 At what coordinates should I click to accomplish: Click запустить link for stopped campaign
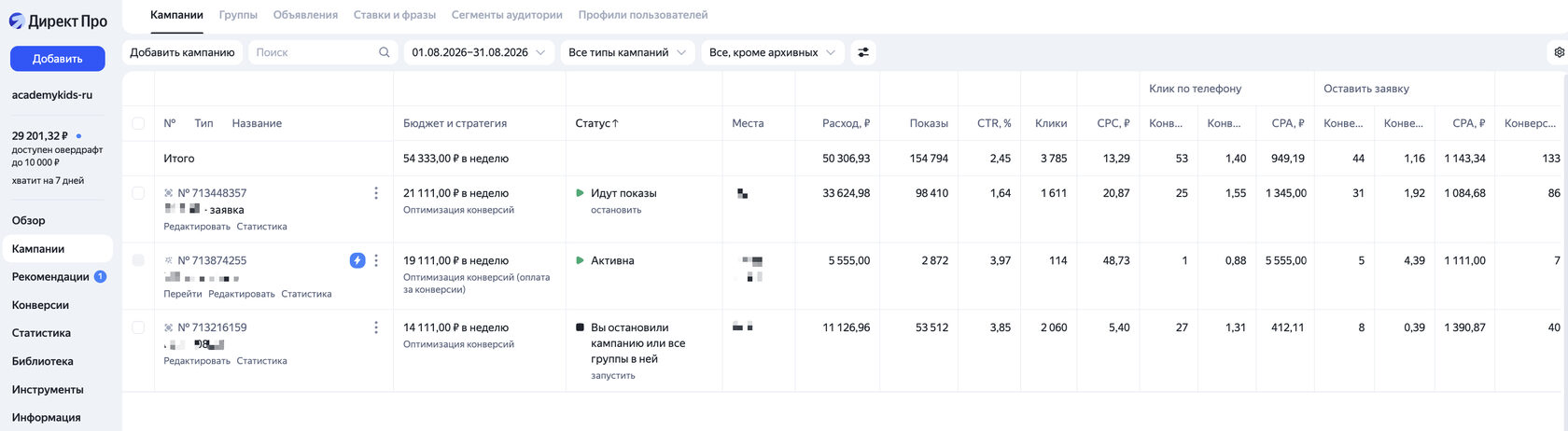coord(613,376)
